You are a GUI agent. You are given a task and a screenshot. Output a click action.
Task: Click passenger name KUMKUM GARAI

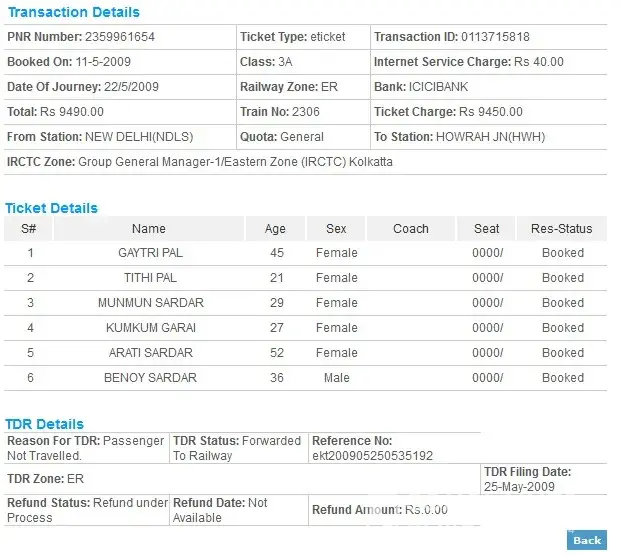click(150, 328)
